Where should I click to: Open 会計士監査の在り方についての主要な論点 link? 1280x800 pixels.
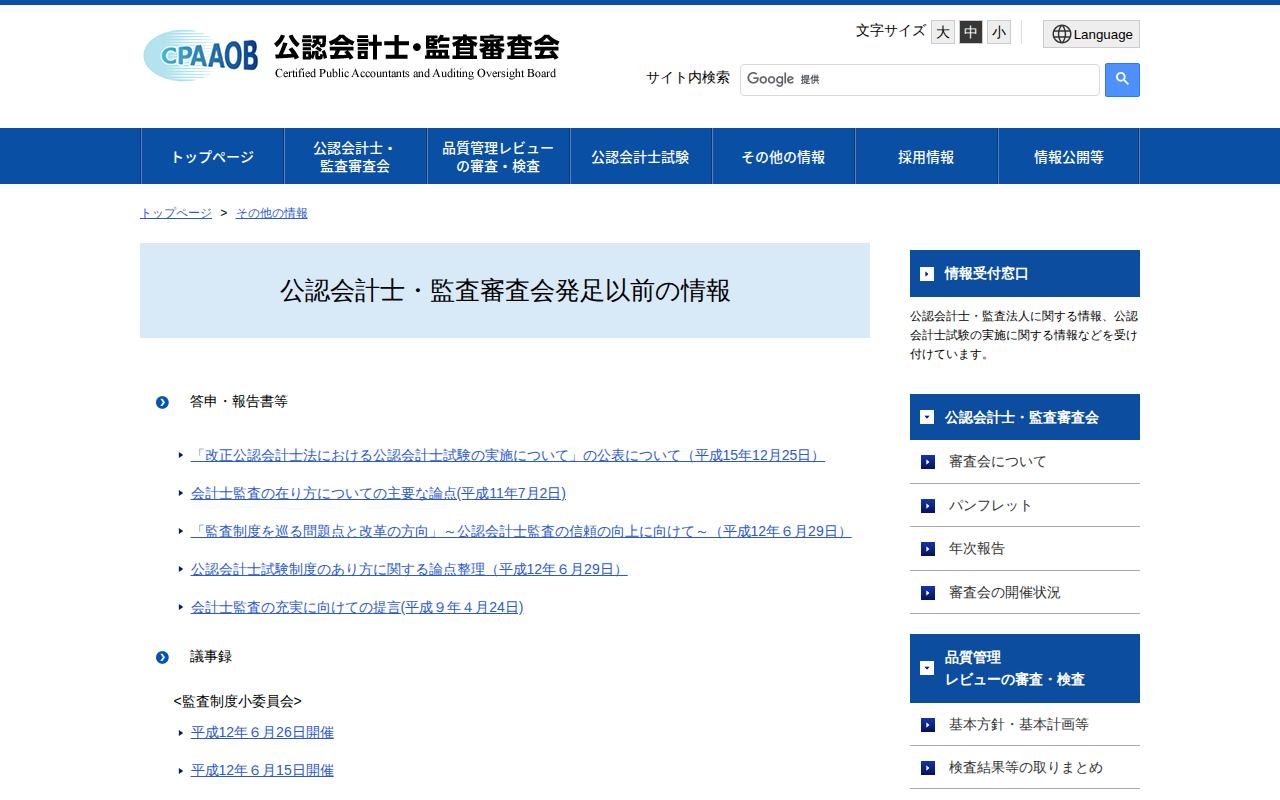point(378,493)
